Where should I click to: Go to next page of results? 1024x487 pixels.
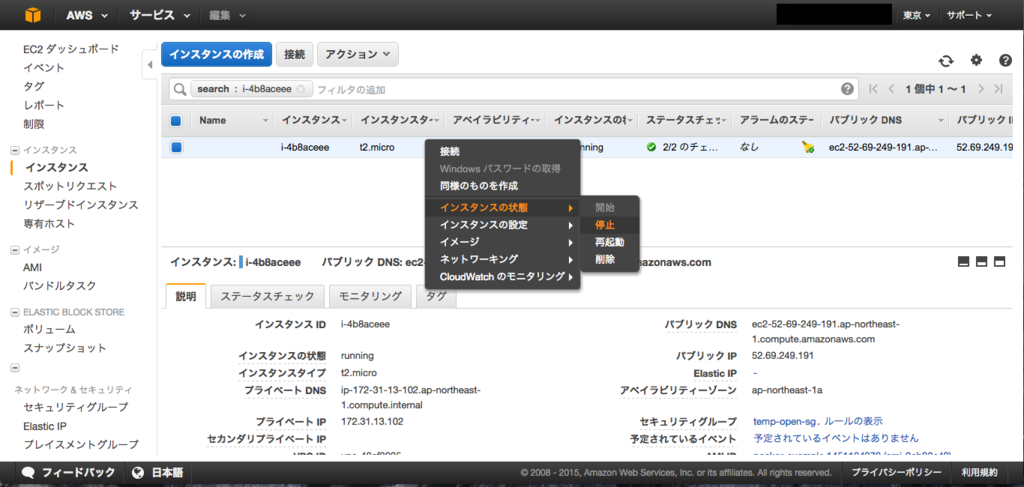coord(981,89)
